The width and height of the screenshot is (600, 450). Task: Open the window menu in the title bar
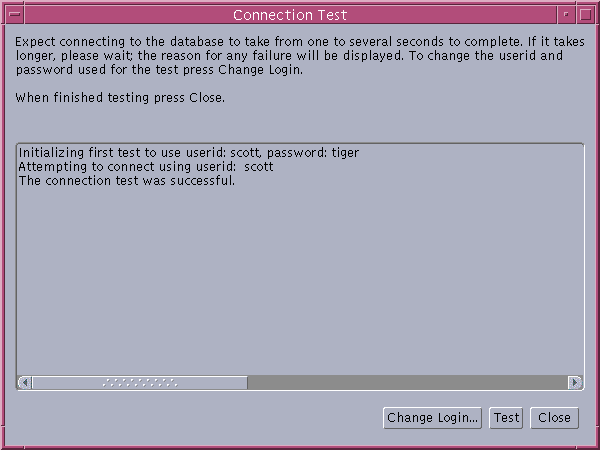tap(14, 14)
